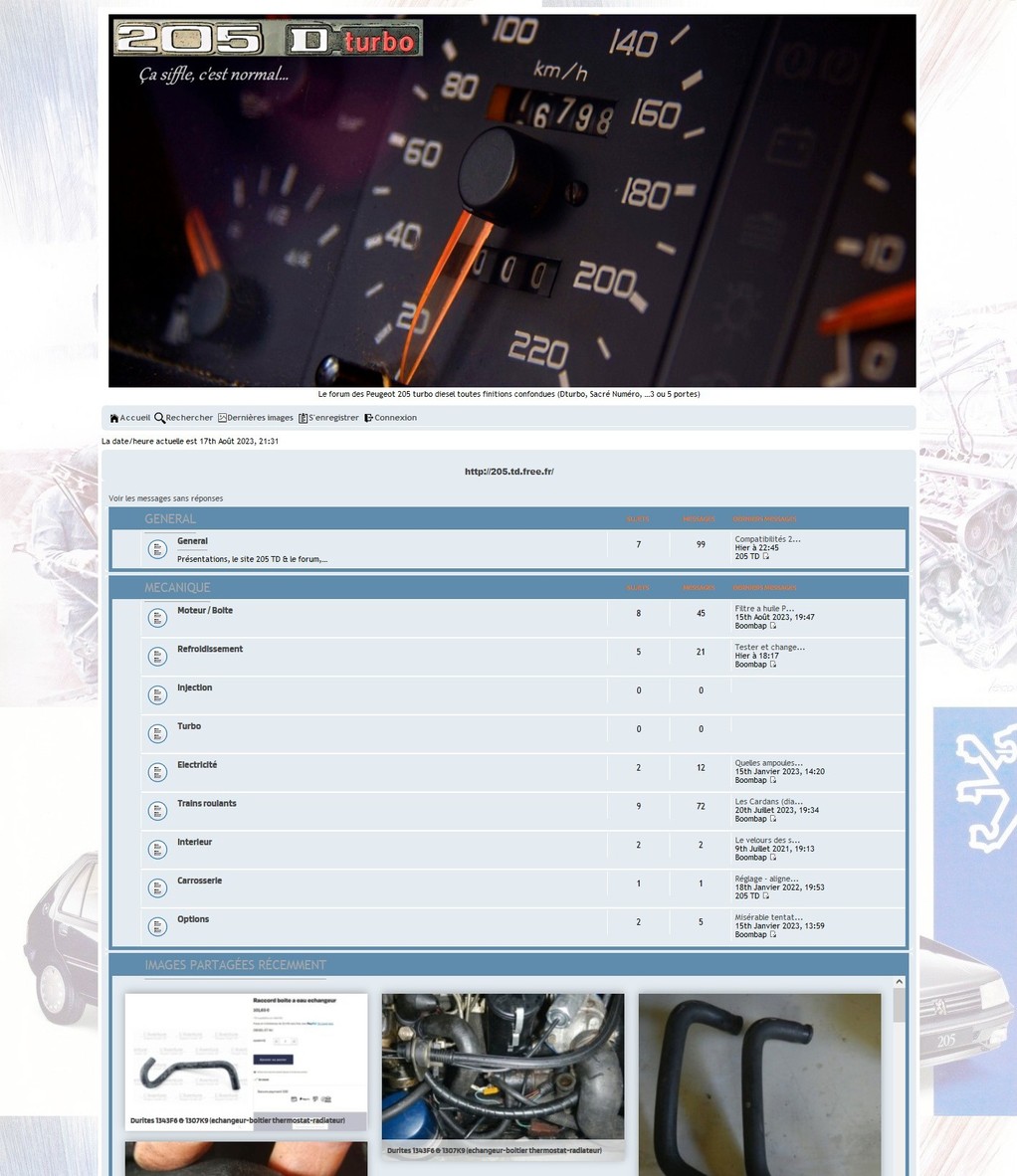
Task: Click the forum icon beside Turbo
Action: (x=157, y=734)
